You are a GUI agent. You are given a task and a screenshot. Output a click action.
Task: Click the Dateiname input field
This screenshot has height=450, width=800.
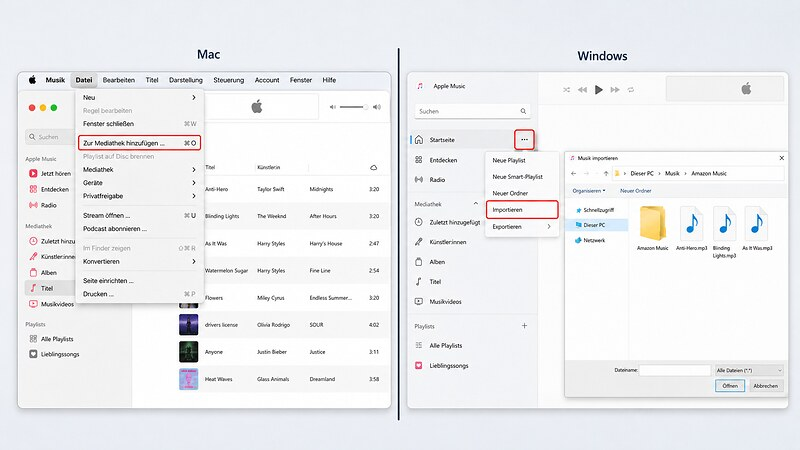(675, 370)
